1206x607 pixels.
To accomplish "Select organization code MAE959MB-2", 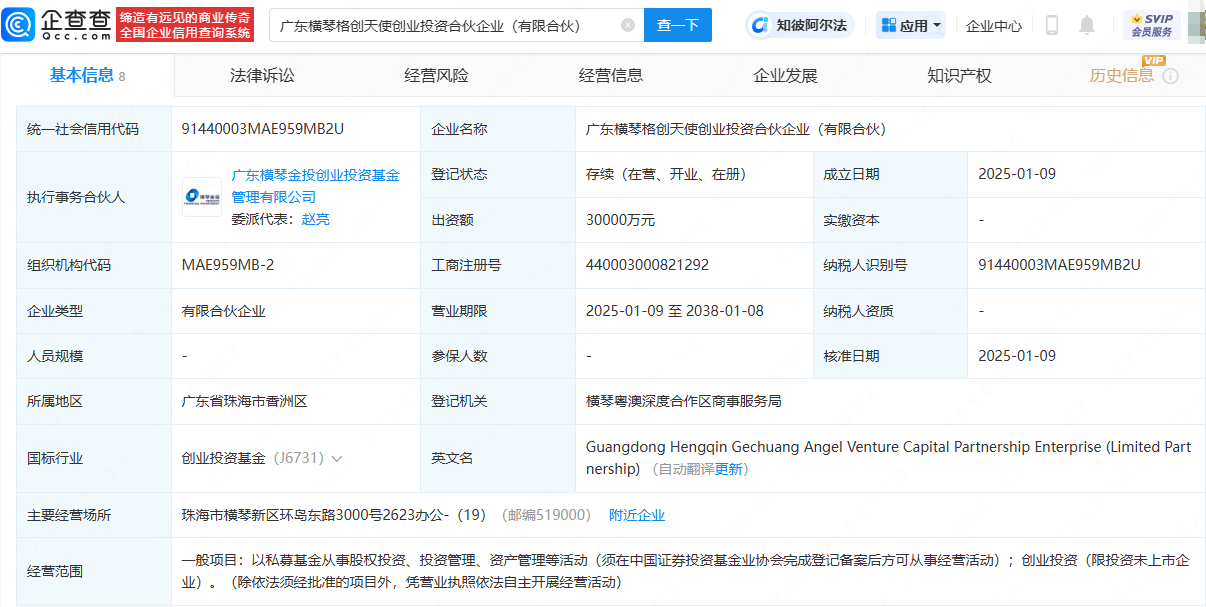I will (228, 265).
